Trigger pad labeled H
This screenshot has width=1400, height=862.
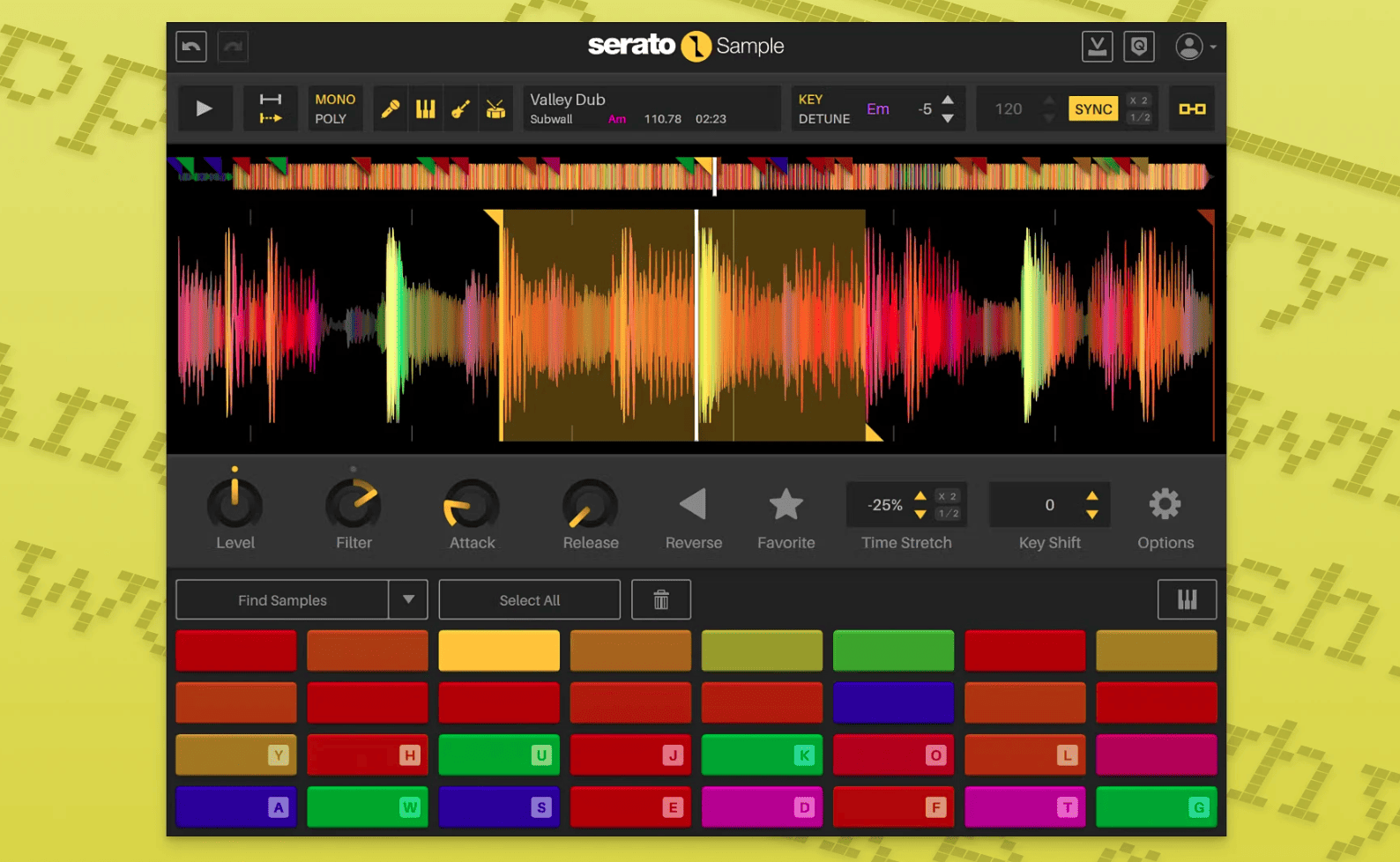pos(368,754)
